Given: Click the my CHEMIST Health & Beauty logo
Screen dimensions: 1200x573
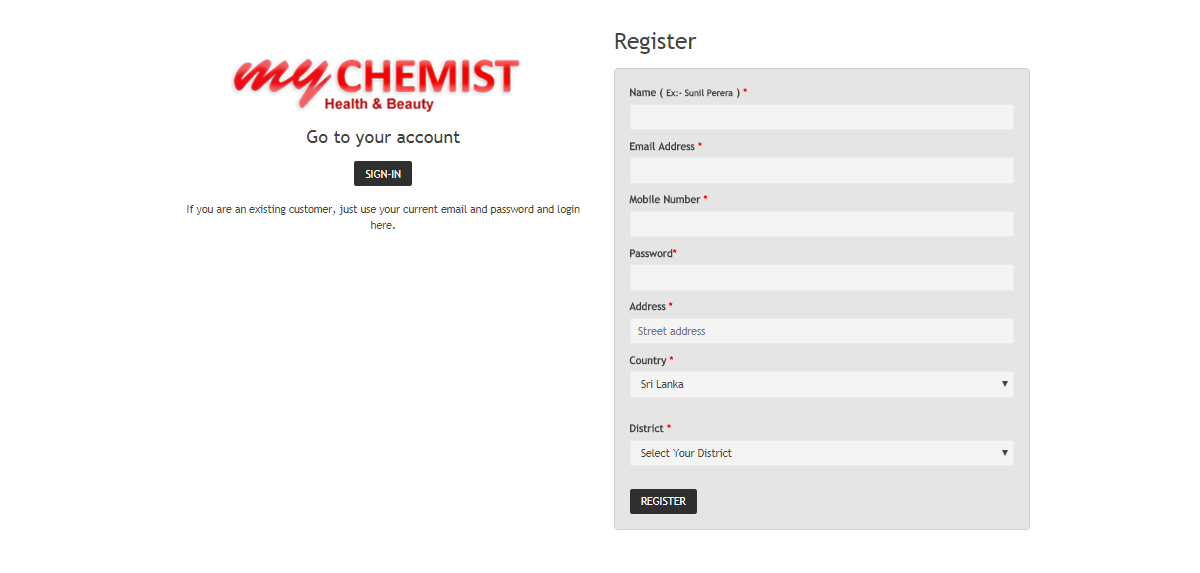Looking at the screenshot, I should tap(377, 84).
